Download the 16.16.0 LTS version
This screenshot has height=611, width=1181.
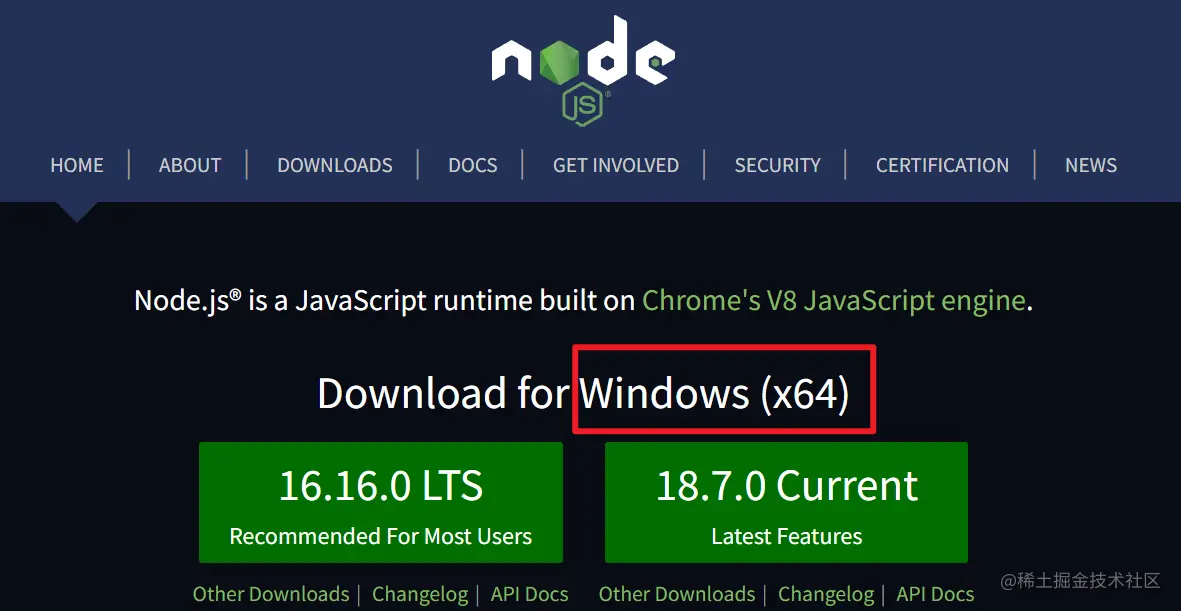pos(380,502)
